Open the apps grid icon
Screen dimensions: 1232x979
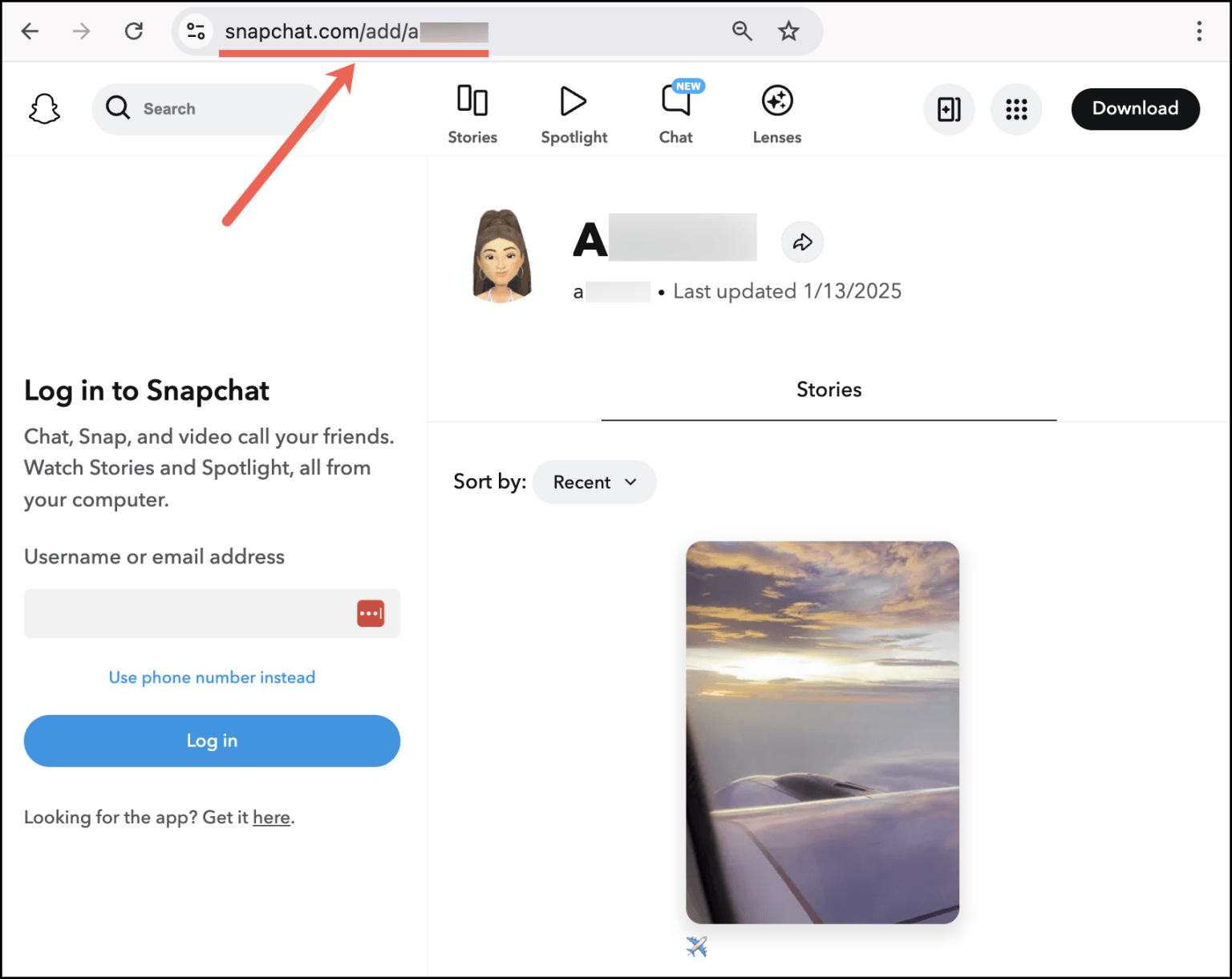click(x=1016, y=109)
